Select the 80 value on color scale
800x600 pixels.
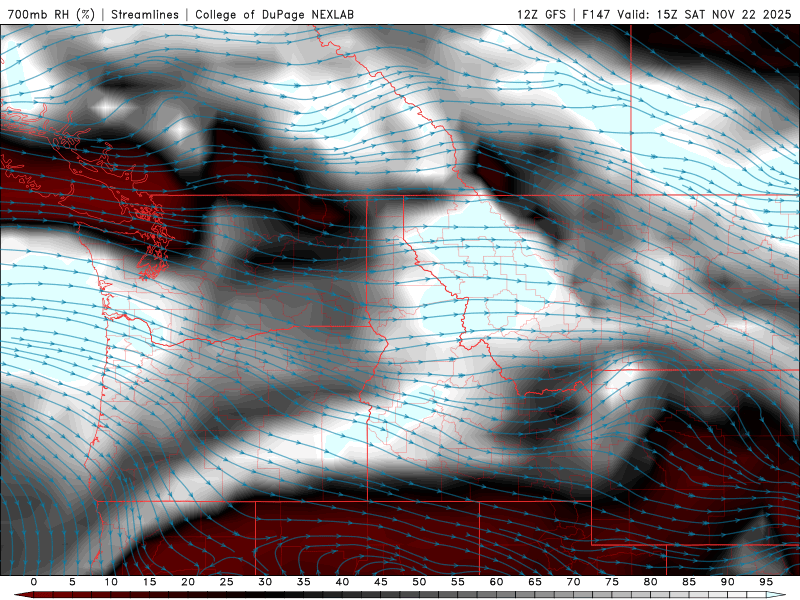tap(650, 582)
